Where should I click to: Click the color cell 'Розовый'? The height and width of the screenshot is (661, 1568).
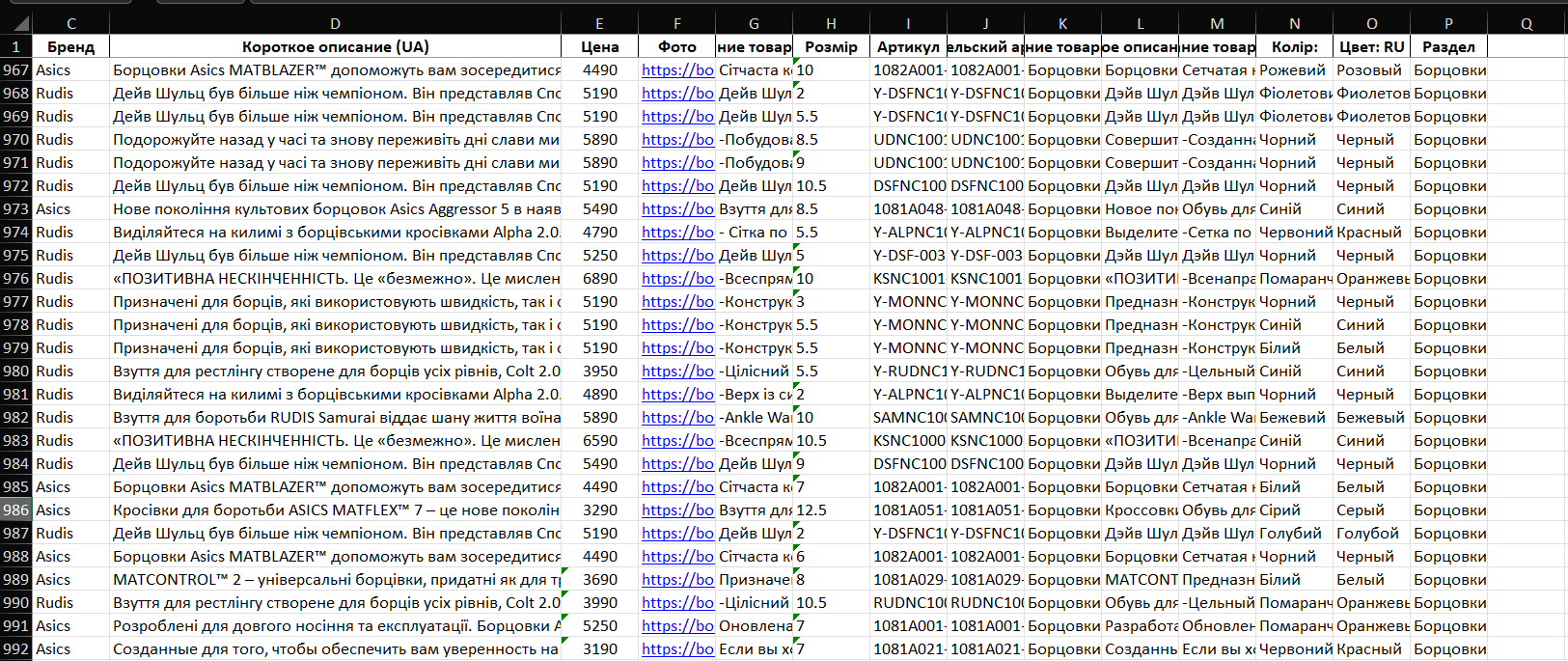(1372, 69)
